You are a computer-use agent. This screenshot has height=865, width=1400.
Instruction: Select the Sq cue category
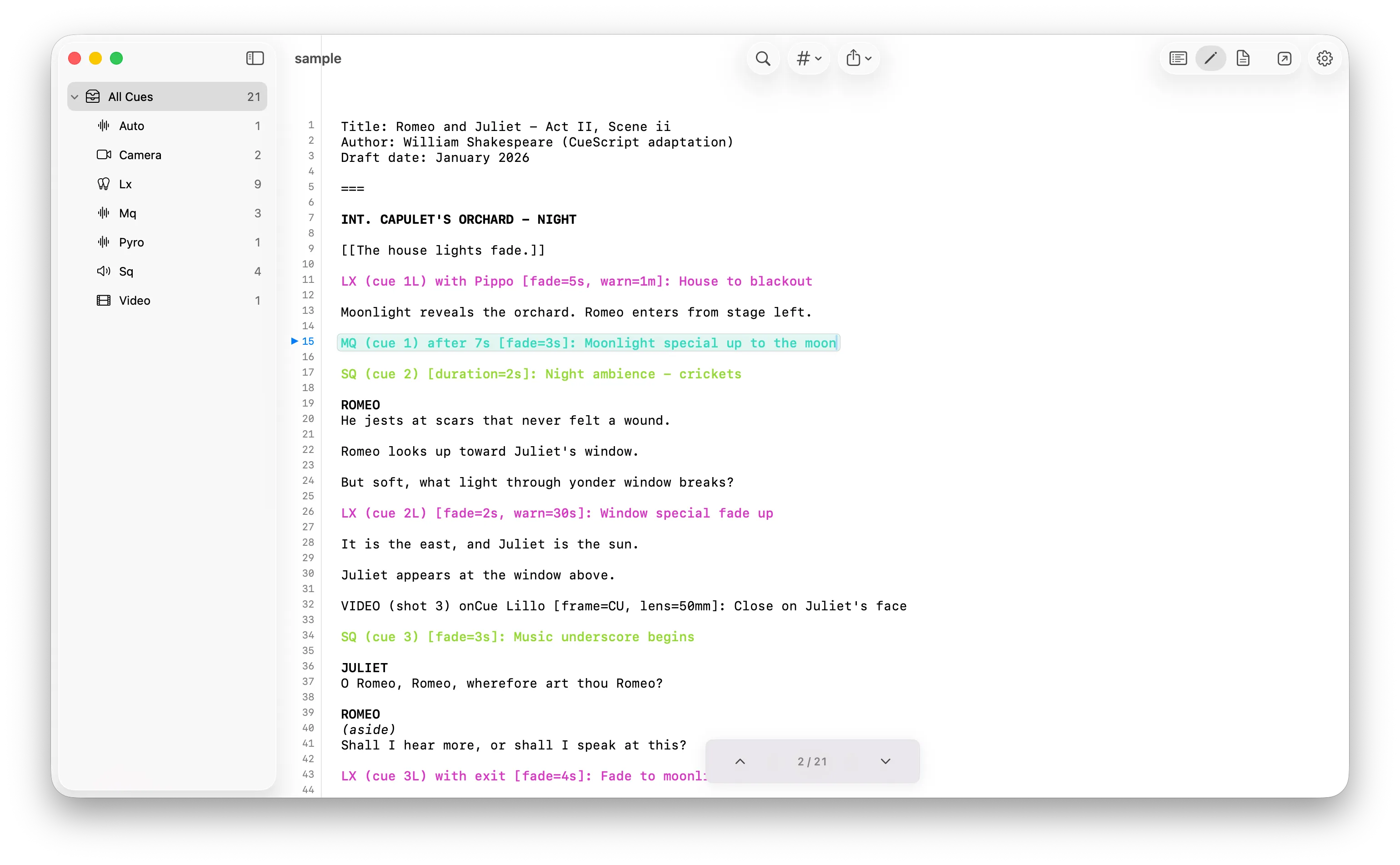[x=167, y=271]
